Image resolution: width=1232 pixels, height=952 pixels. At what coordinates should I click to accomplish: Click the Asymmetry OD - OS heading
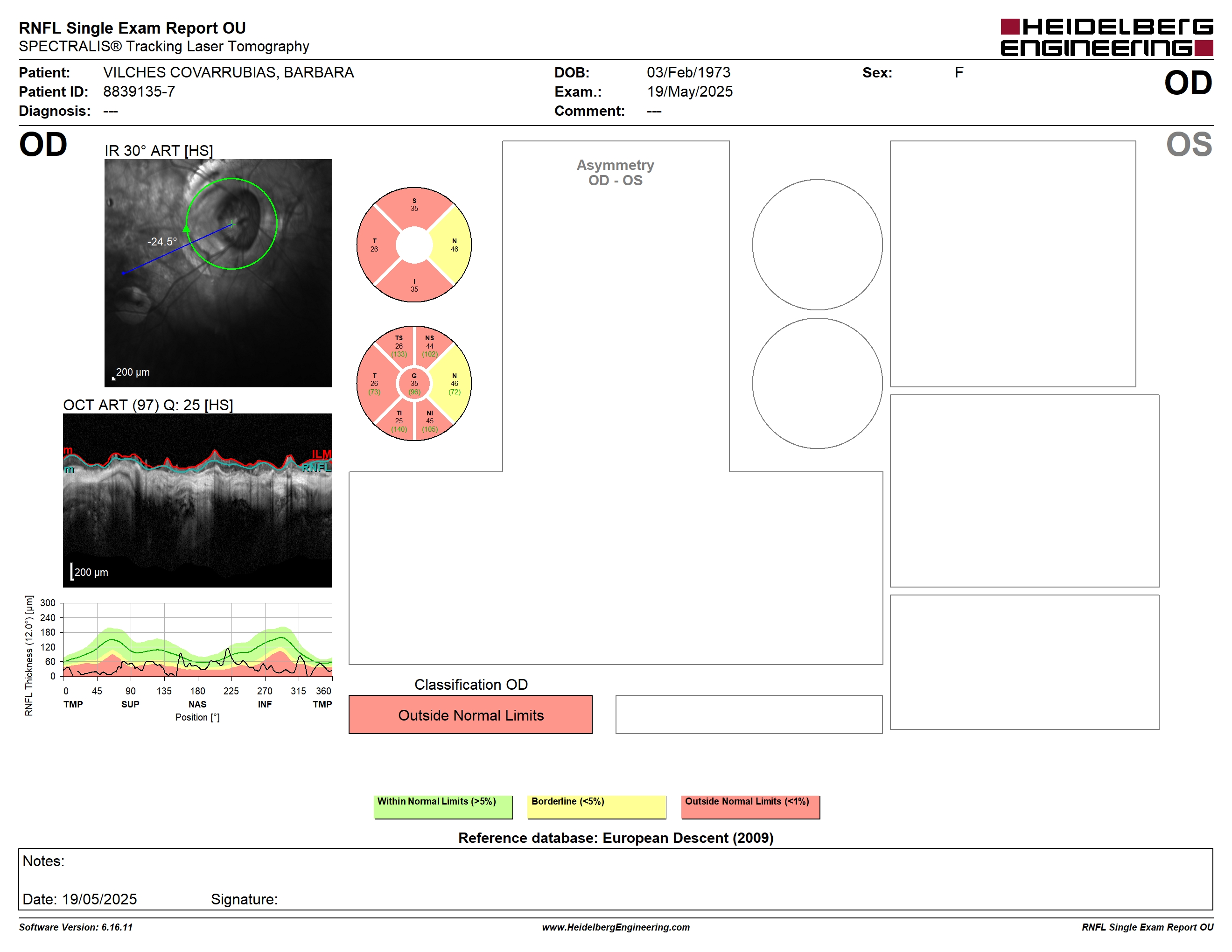click(616, 173)
